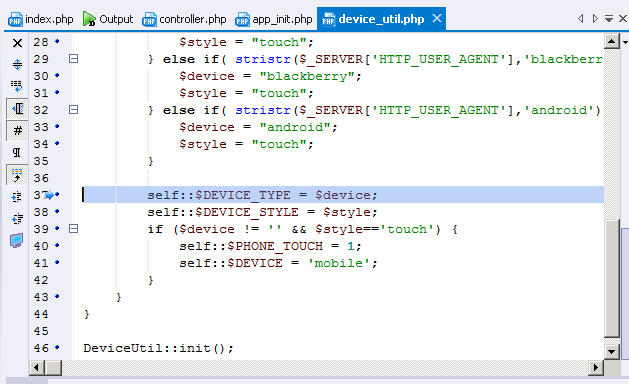
Task: Click the indent selection icon
Action: click(17, 197)
